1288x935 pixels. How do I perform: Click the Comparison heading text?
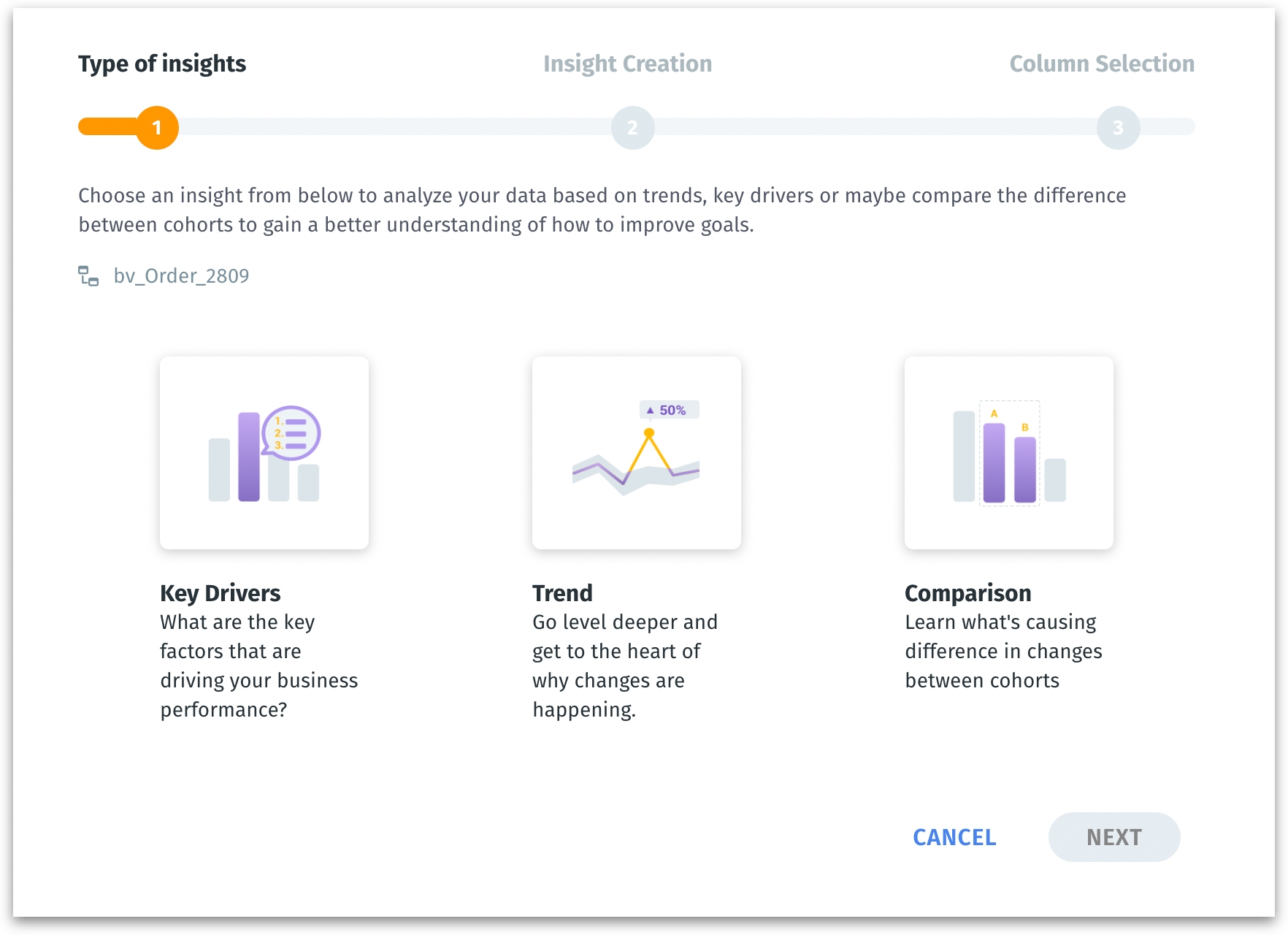[x=967, y=593]
